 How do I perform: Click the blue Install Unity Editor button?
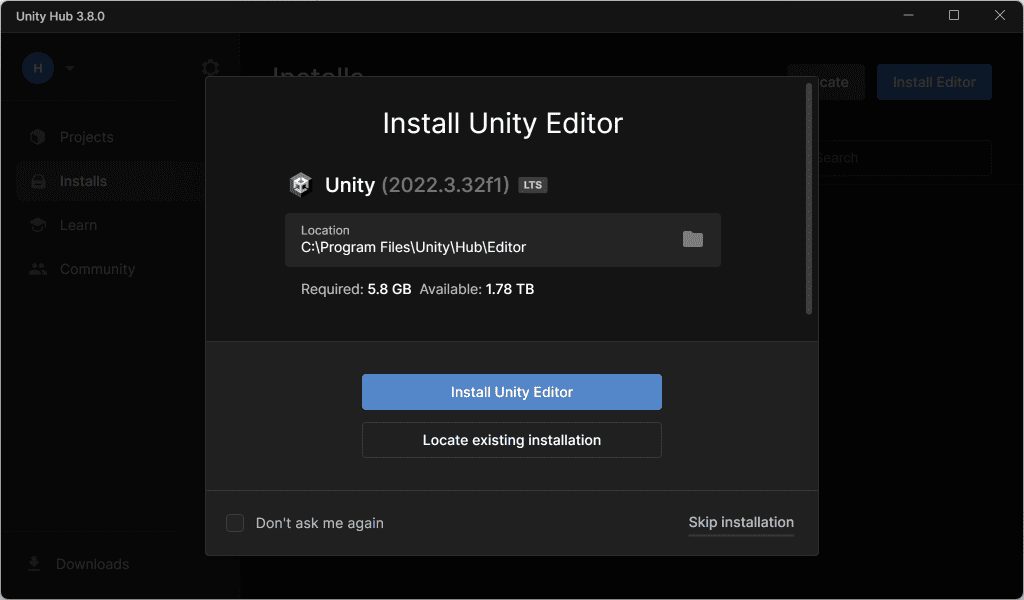coord(512,392)
